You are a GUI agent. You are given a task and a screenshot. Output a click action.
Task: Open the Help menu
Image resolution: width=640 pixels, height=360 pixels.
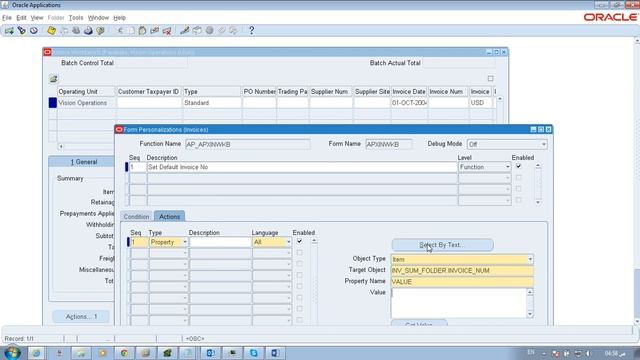tap(119, 18)
